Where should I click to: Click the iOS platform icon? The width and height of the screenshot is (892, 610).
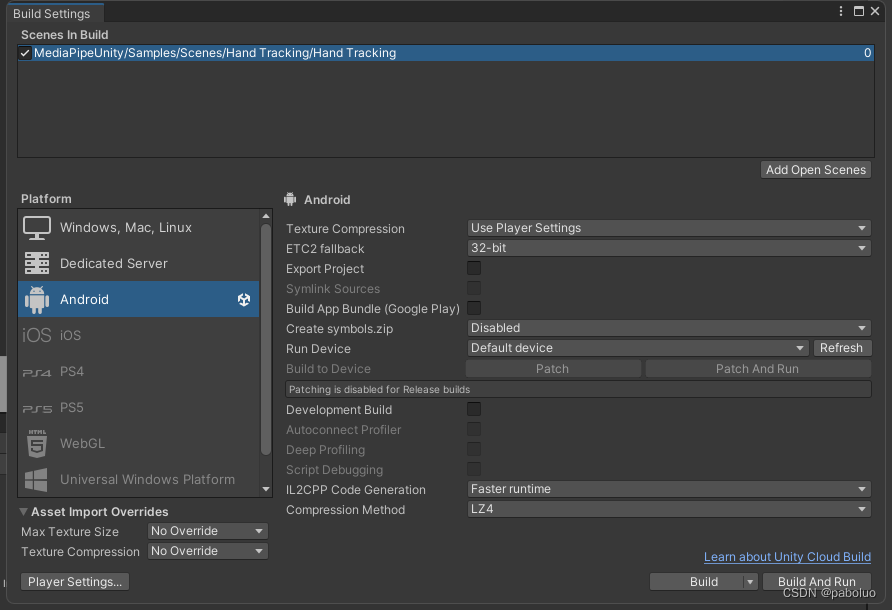37,335
